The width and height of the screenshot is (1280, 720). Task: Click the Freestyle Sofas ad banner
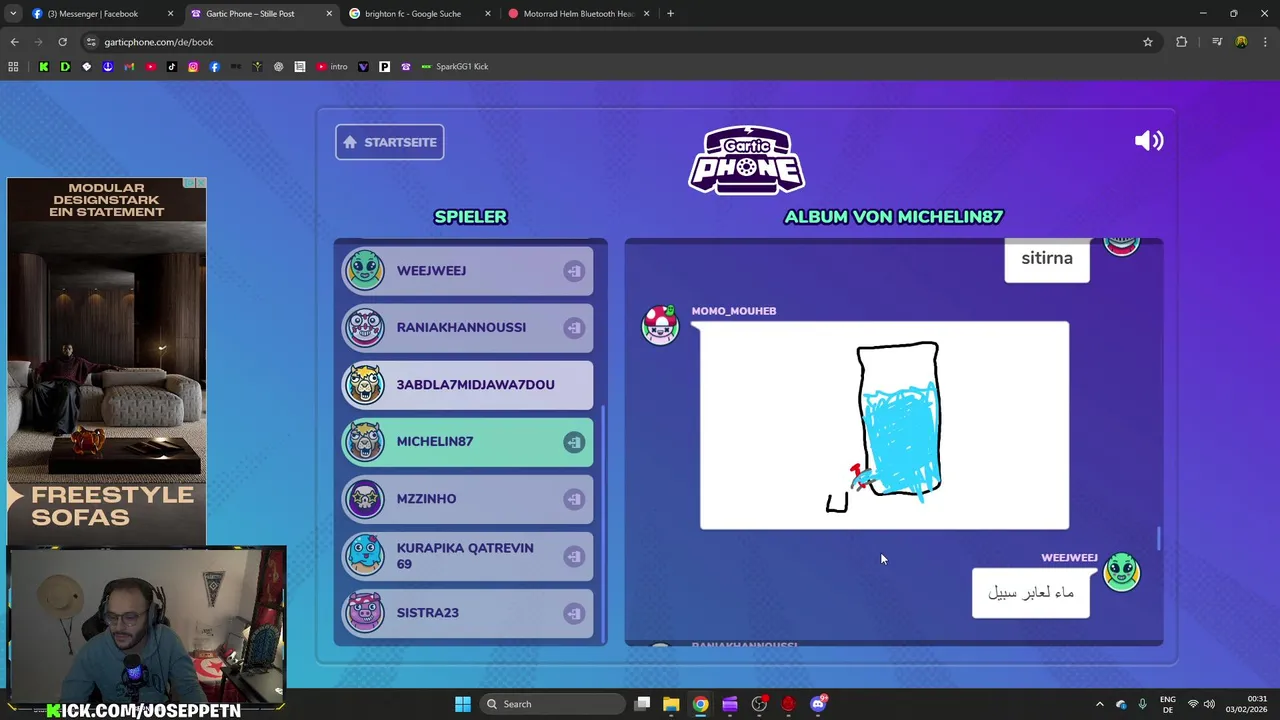click(106, 362)
